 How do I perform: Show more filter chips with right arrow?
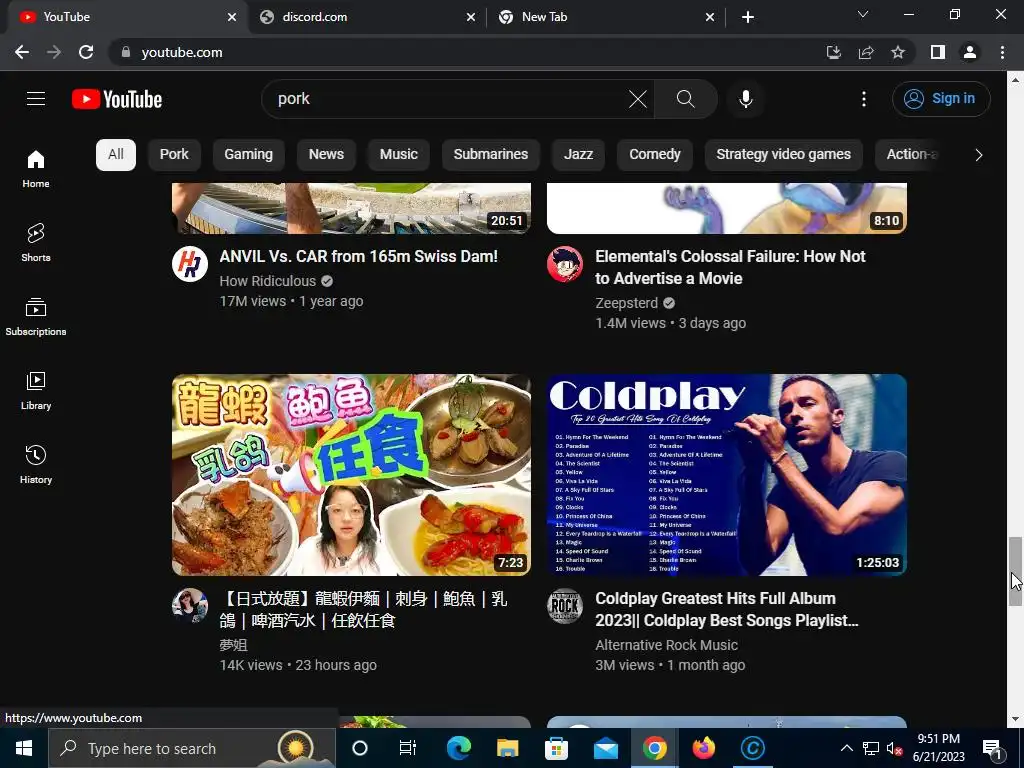point(978,155)
